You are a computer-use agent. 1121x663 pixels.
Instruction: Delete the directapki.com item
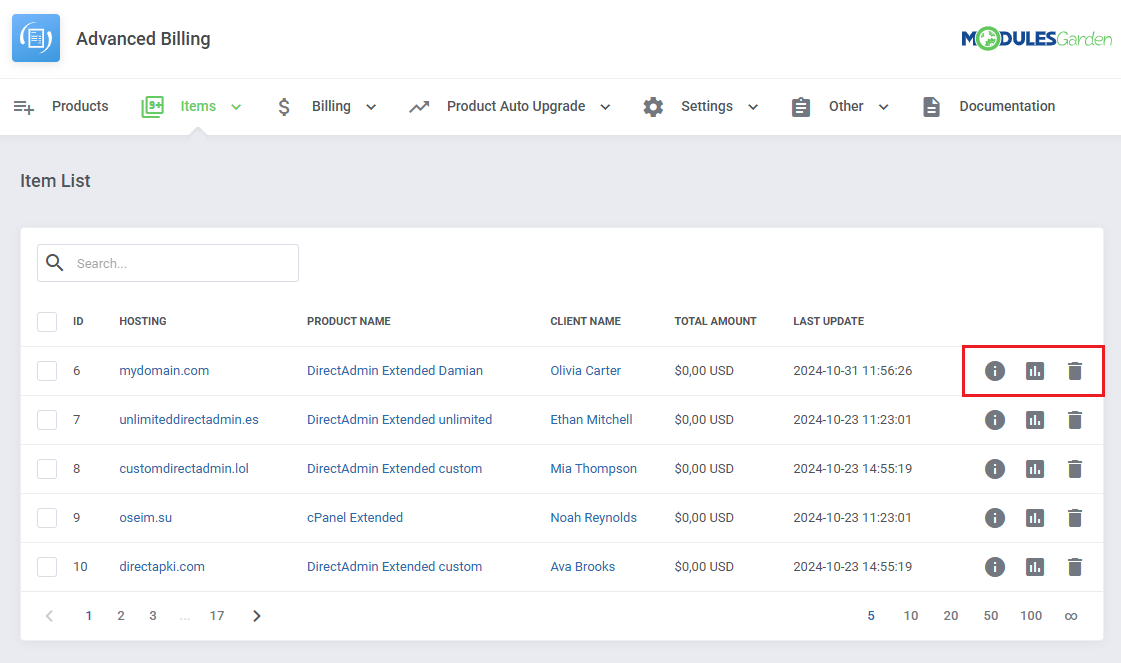click(1075, 566)
